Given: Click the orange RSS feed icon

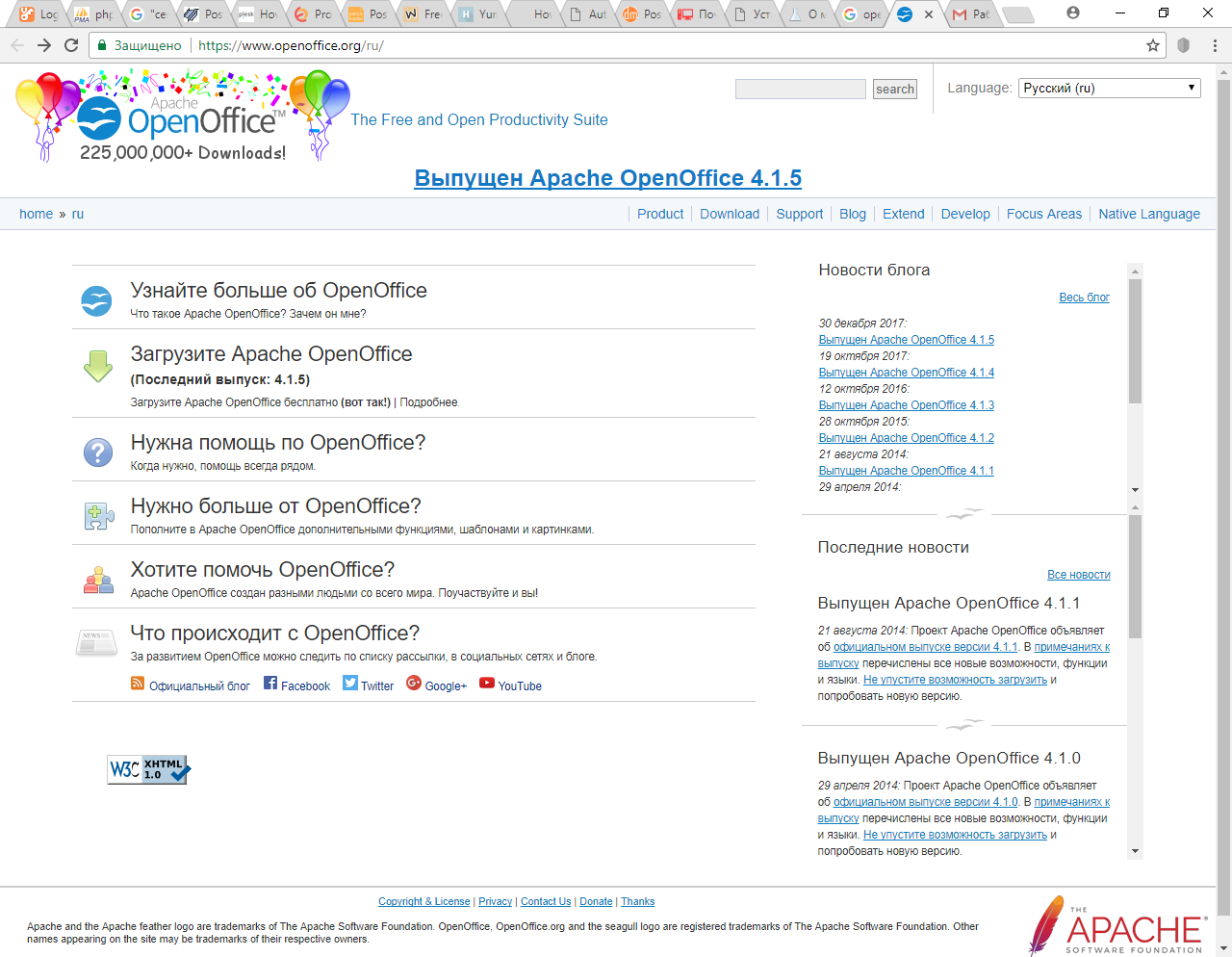Looking at the screenshot, I should [x=138, y=684].
